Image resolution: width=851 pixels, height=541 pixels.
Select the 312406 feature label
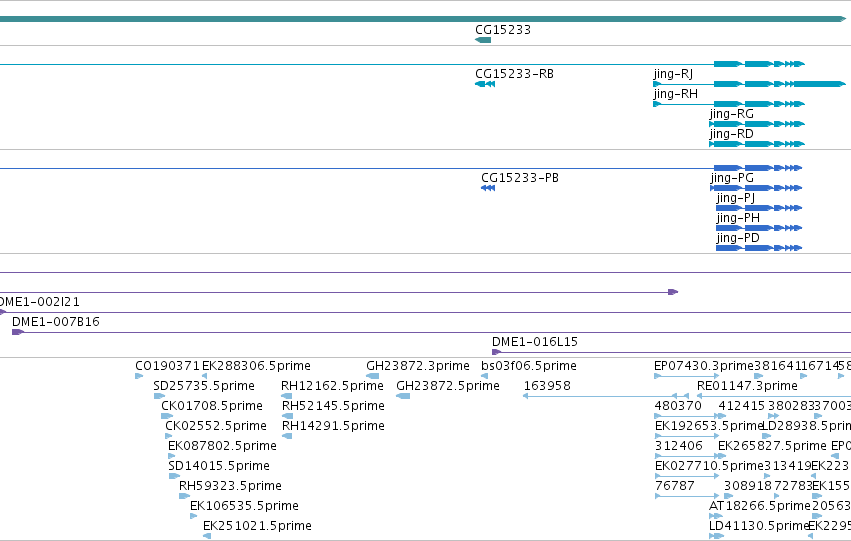(x=678, y=446)
